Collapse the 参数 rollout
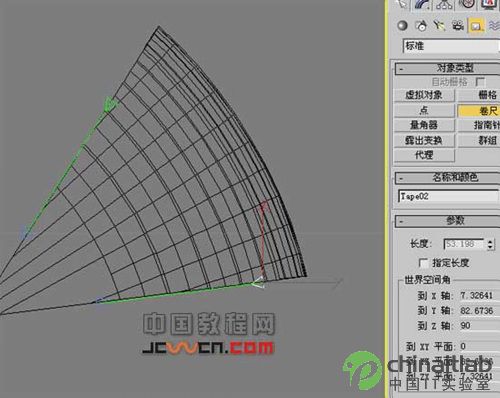Viewport: 500px width, 398px height. coord(447,221)
